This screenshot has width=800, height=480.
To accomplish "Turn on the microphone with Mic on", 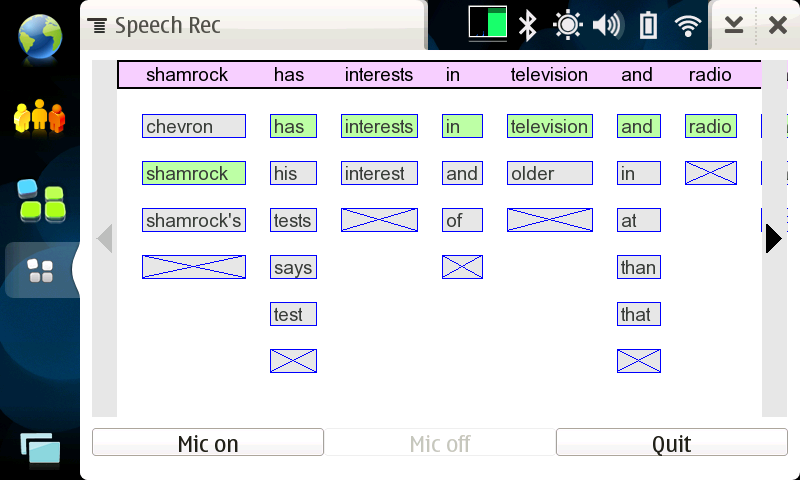I will 208,442.
